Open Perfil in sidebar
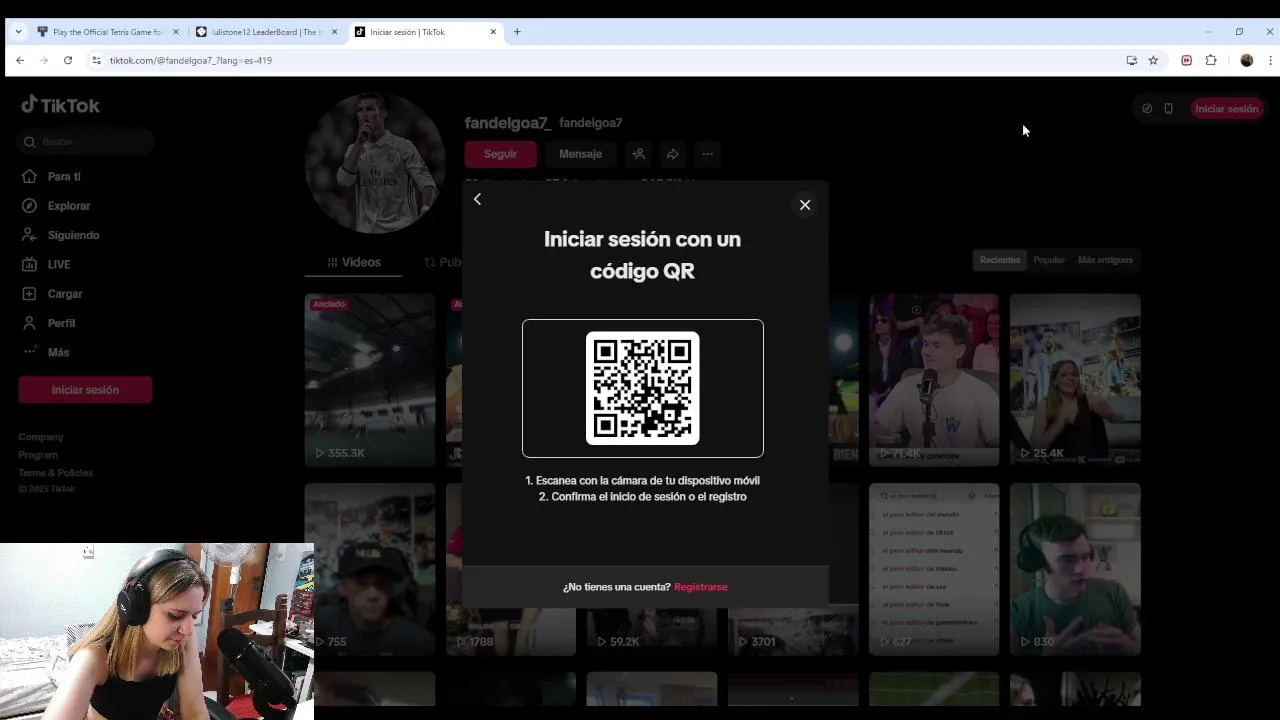 [61, 323]
